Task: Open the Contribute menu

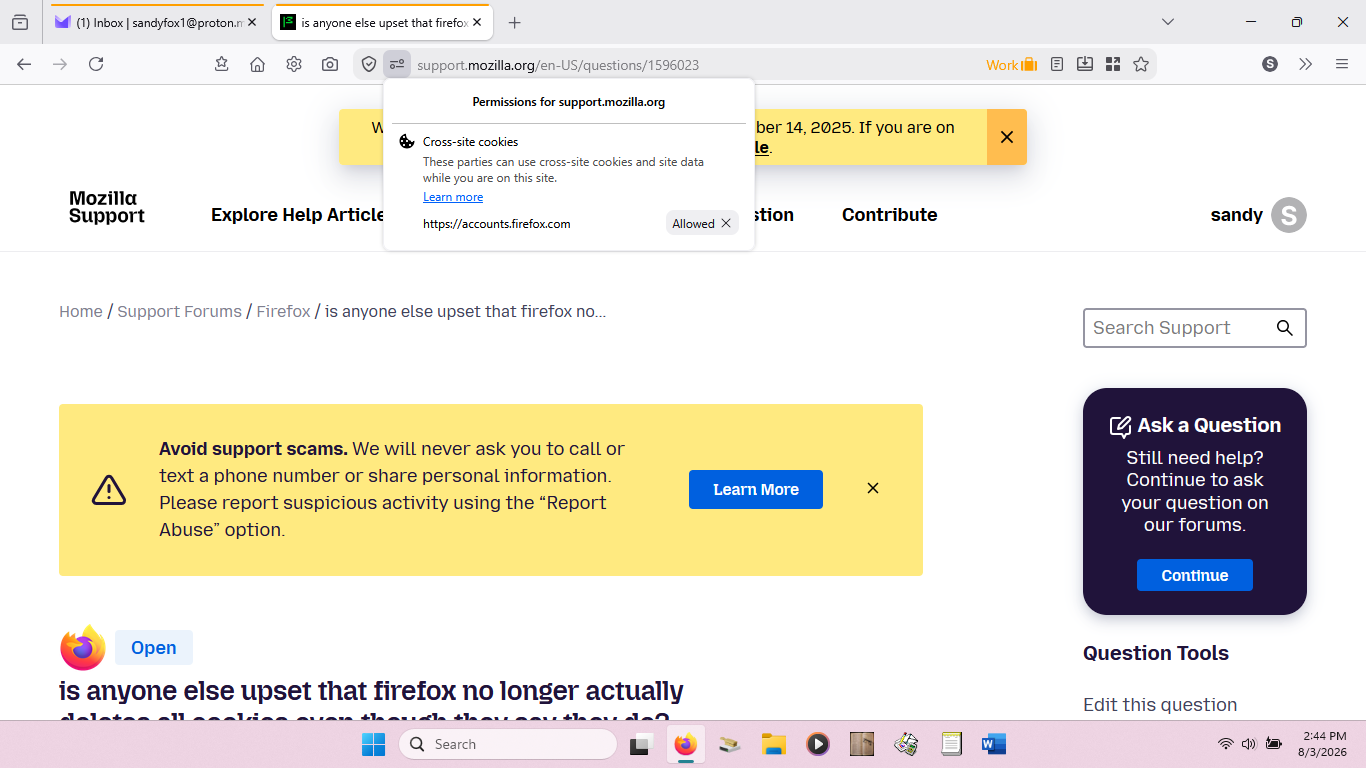Action: pos(890,215)
